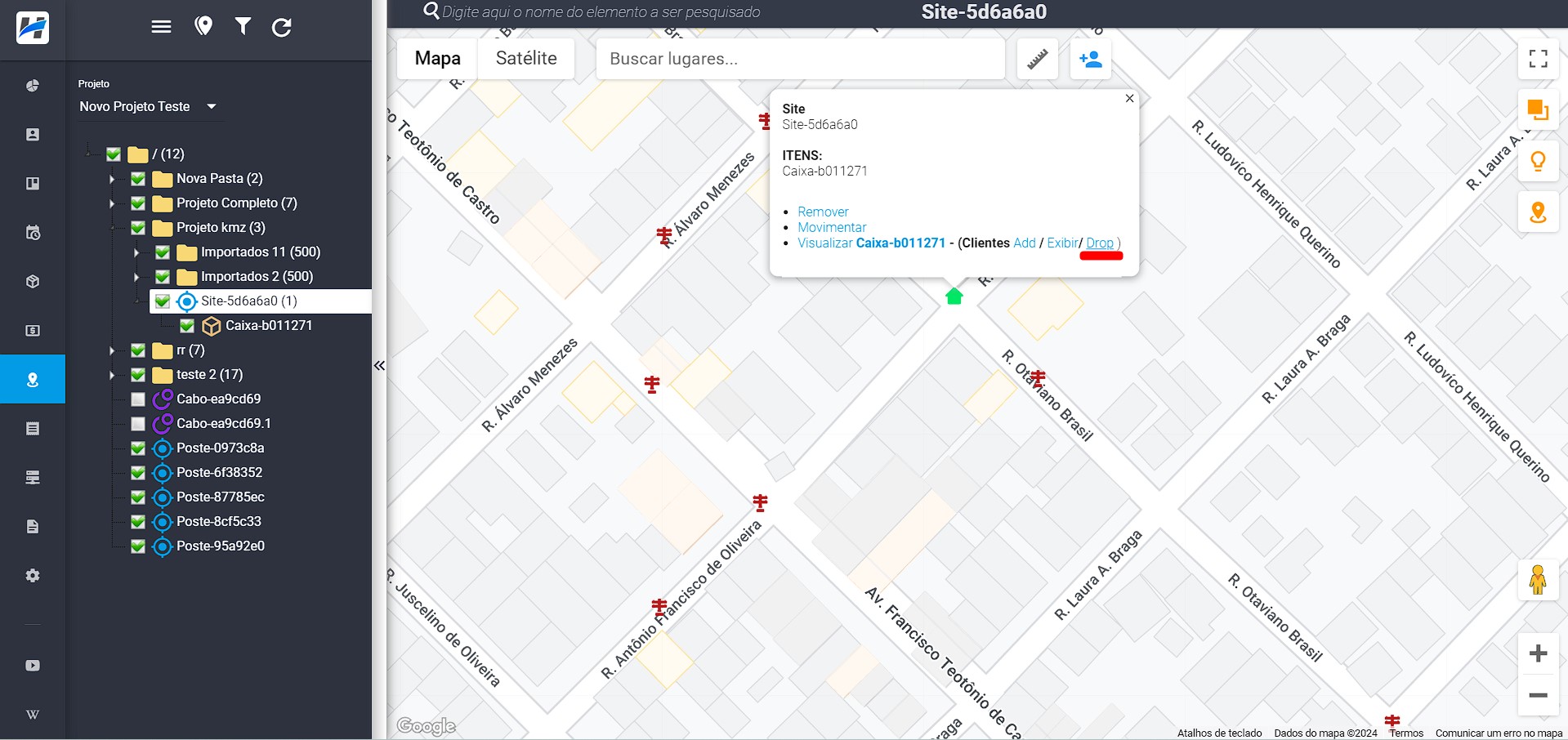Select the Poste-95a92e0 tree item
Image resolution: width=1568 pixels, height=740 pixels.
point(221,546)
